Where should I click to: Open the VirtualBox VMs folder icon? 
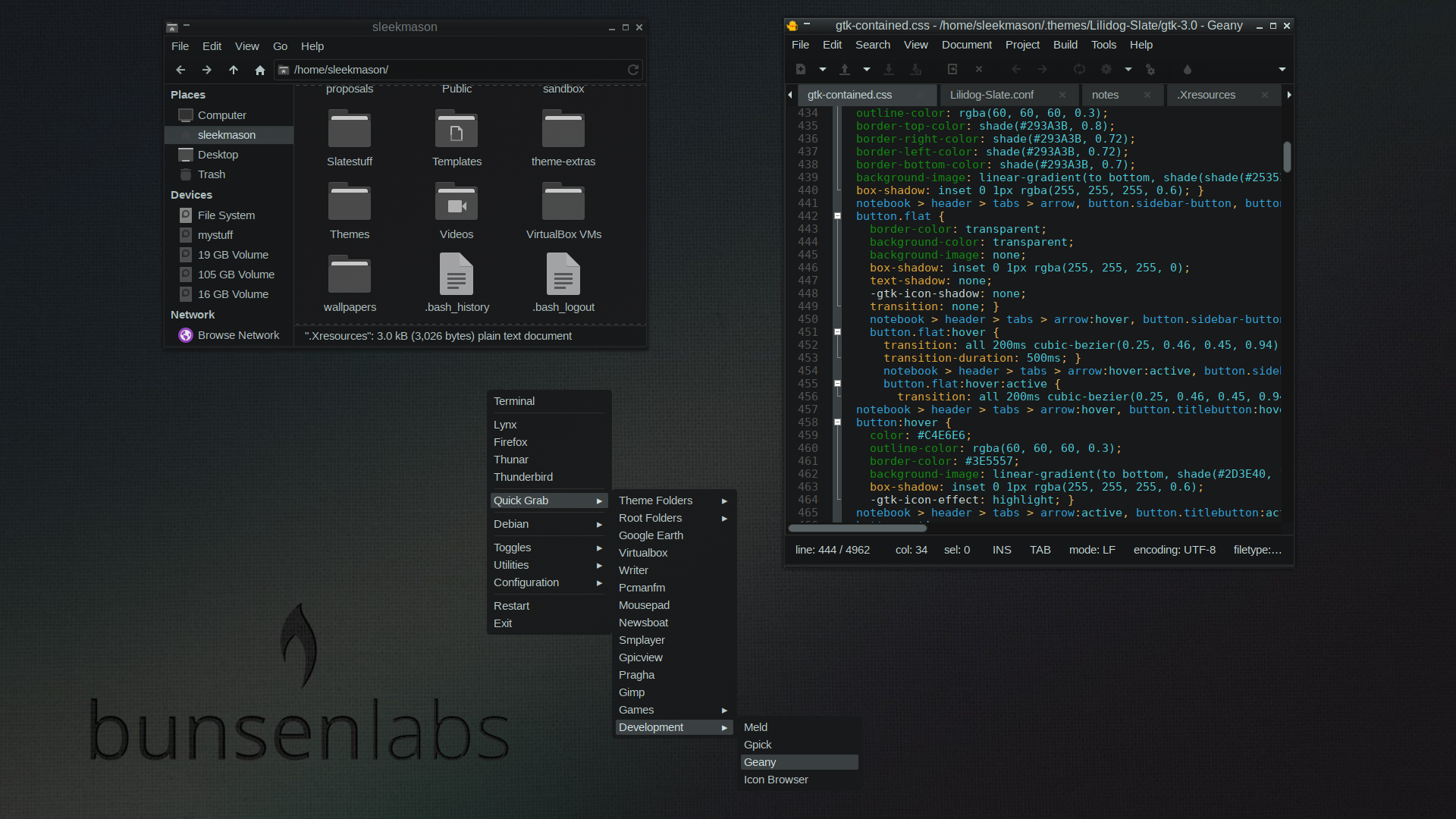563,202
